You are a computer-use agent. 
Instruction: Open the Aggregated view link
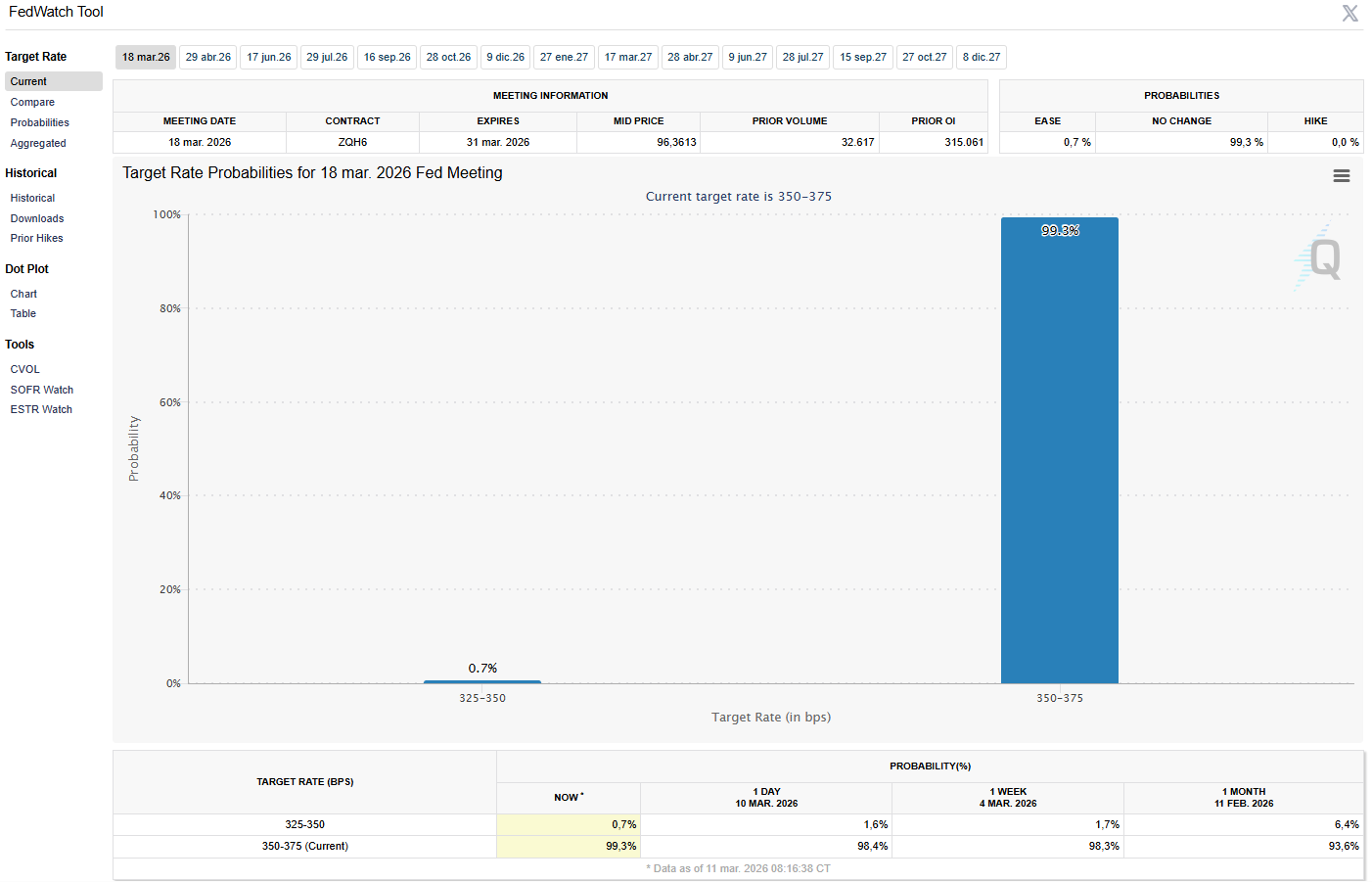tap(38, 144)
